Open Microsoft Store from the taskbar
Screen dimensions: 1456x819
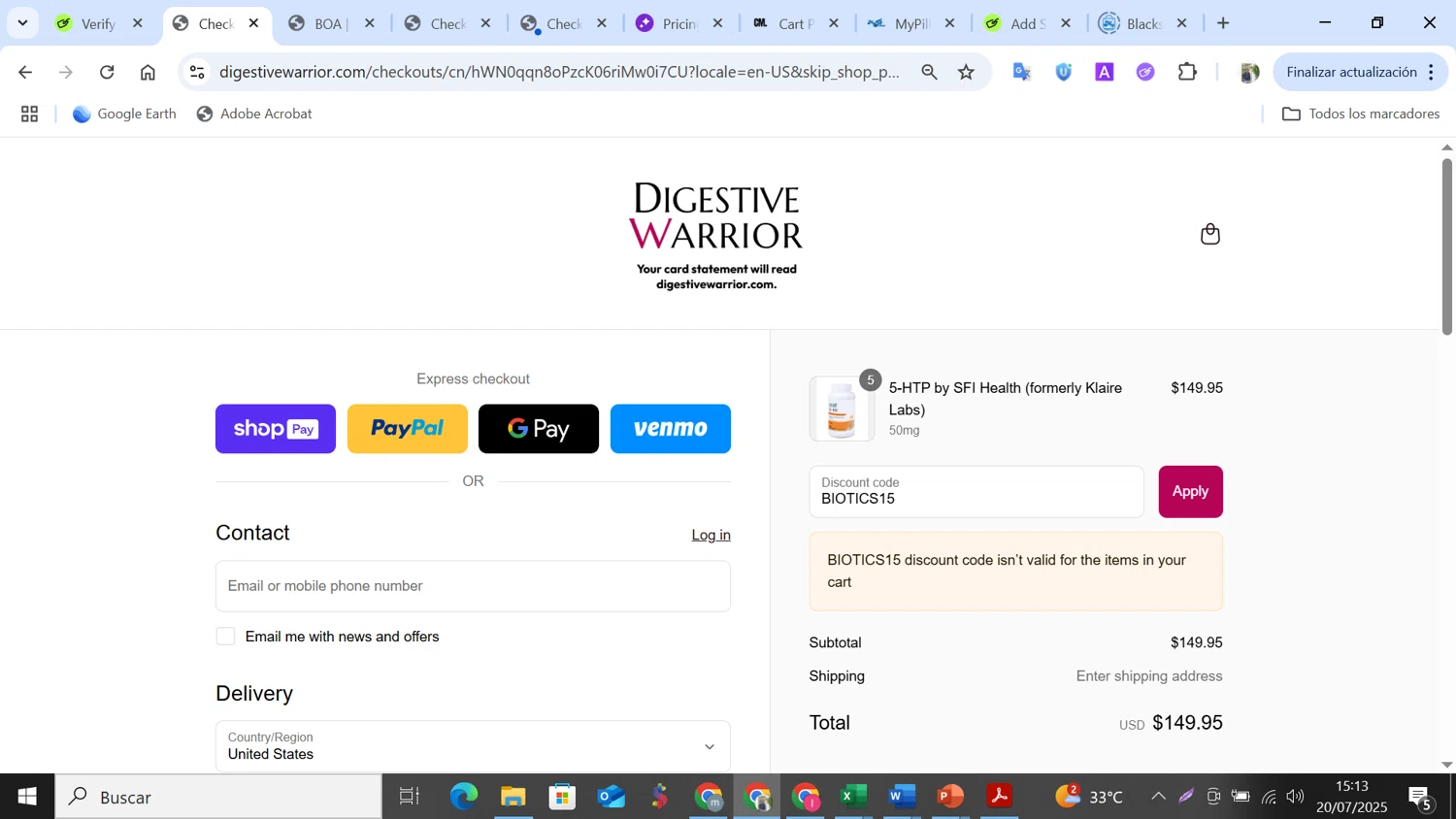click(x=562, y=797)
